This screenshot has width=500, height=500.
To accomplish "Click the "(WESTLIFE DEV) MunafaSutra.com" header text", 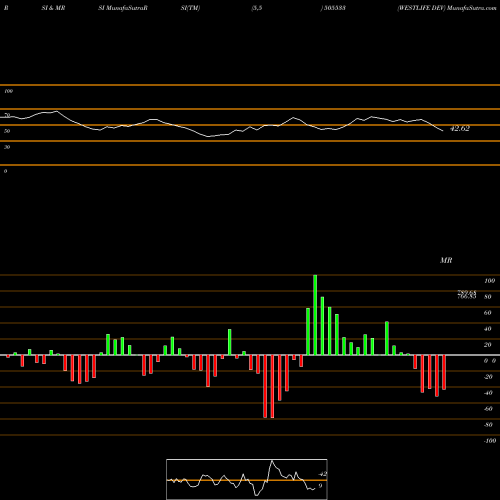I will 447,8.
